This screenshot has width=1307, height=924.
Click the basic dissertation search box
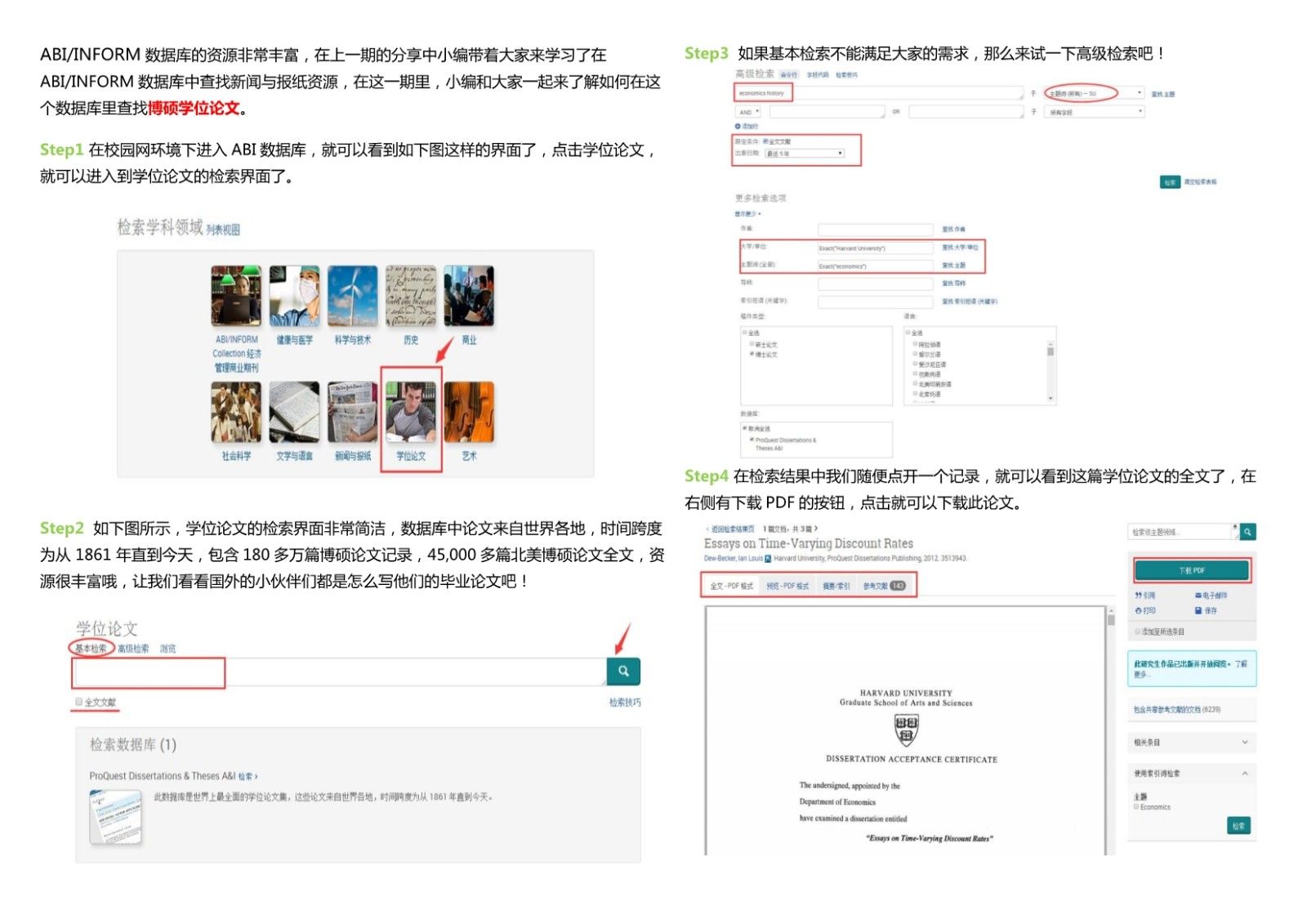(339, 672)
